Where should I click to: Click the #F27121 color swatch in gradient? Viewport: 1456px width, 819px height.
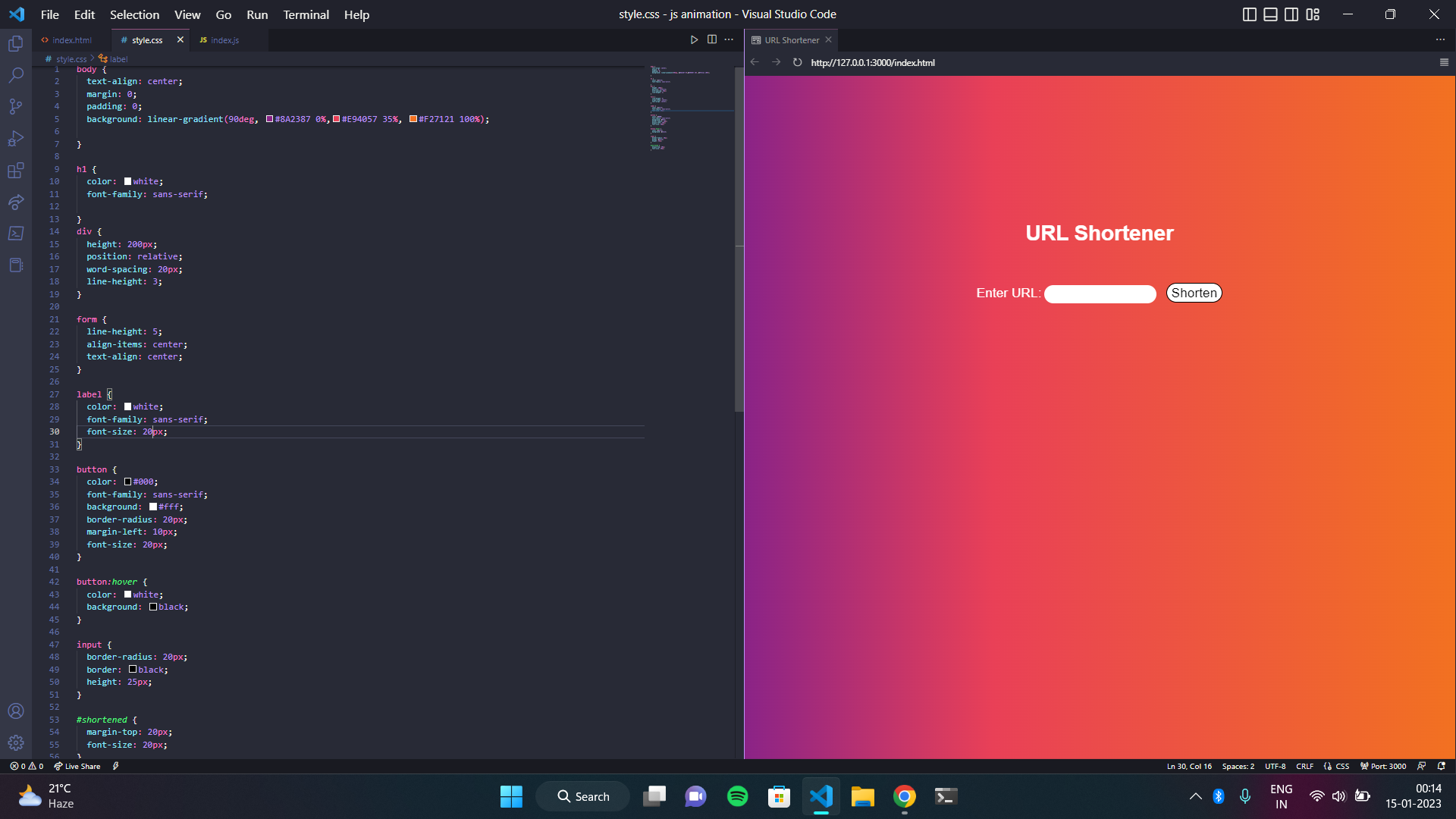tap(413, 119)
